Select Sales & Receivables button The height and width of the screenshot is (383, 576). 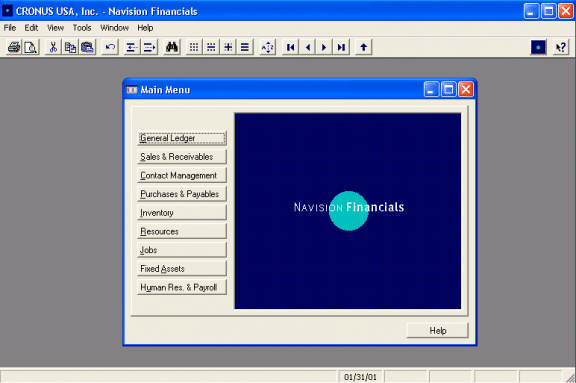(x=182, y=157)
